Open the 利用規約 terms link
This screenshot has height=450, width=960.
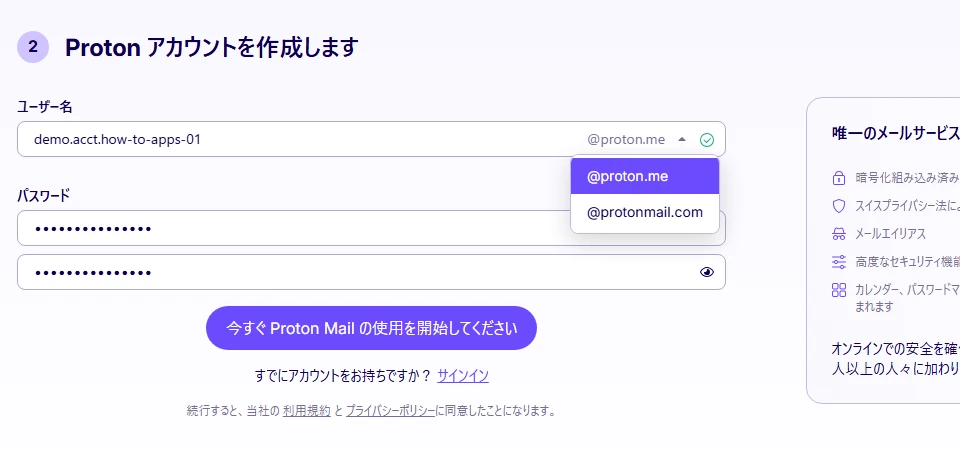pyautogui.click(x=307, y=411)
